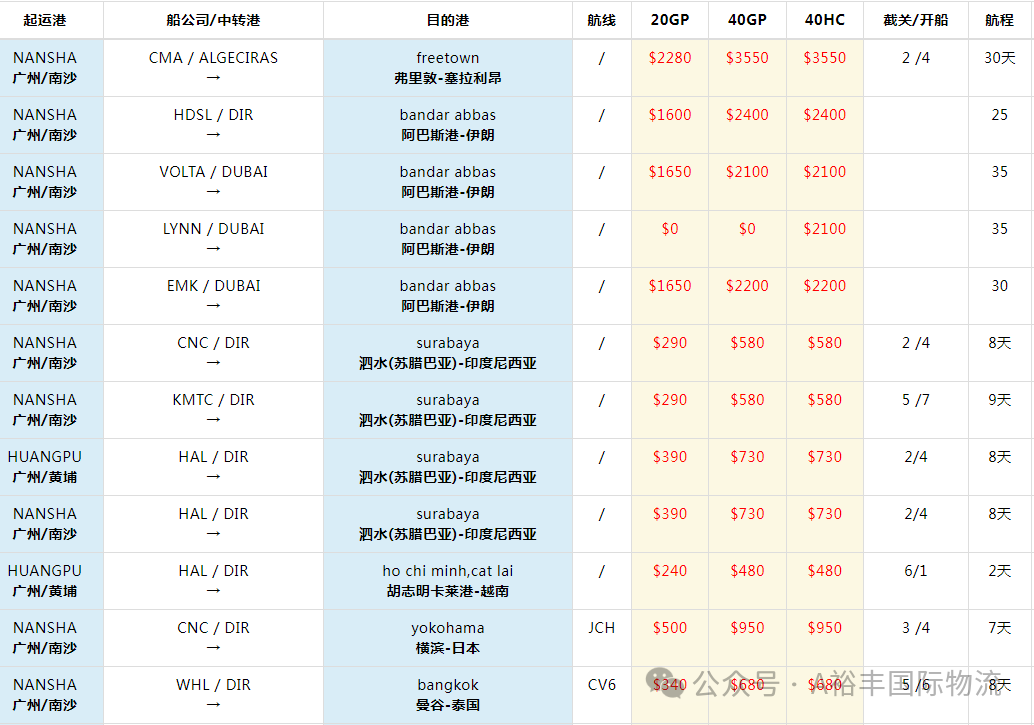This screenshot has width=1034, height=725.
Task: Click the bandar abbas destination in HDSL row
Action: pos(448,124)
